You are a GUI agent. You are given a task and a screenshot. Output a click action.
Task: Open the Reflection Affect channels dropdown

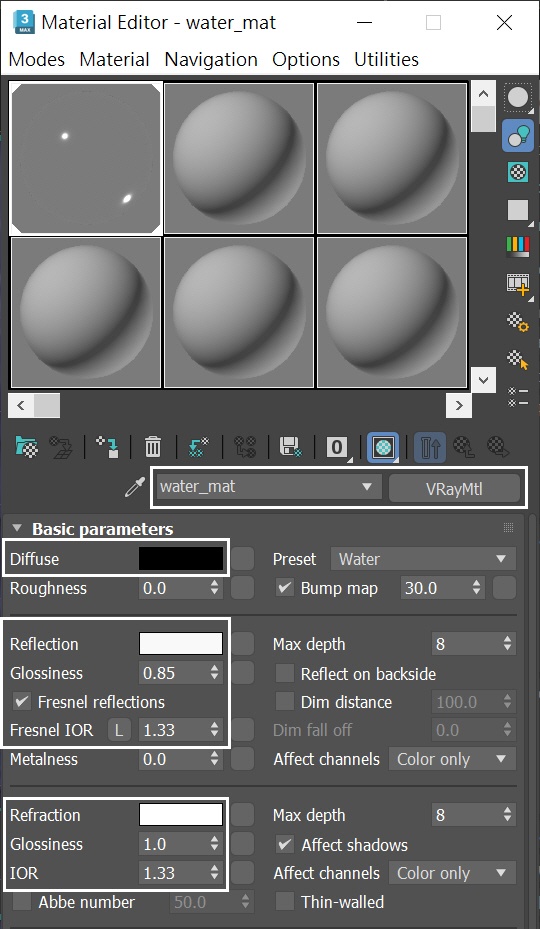click(452, 759)
